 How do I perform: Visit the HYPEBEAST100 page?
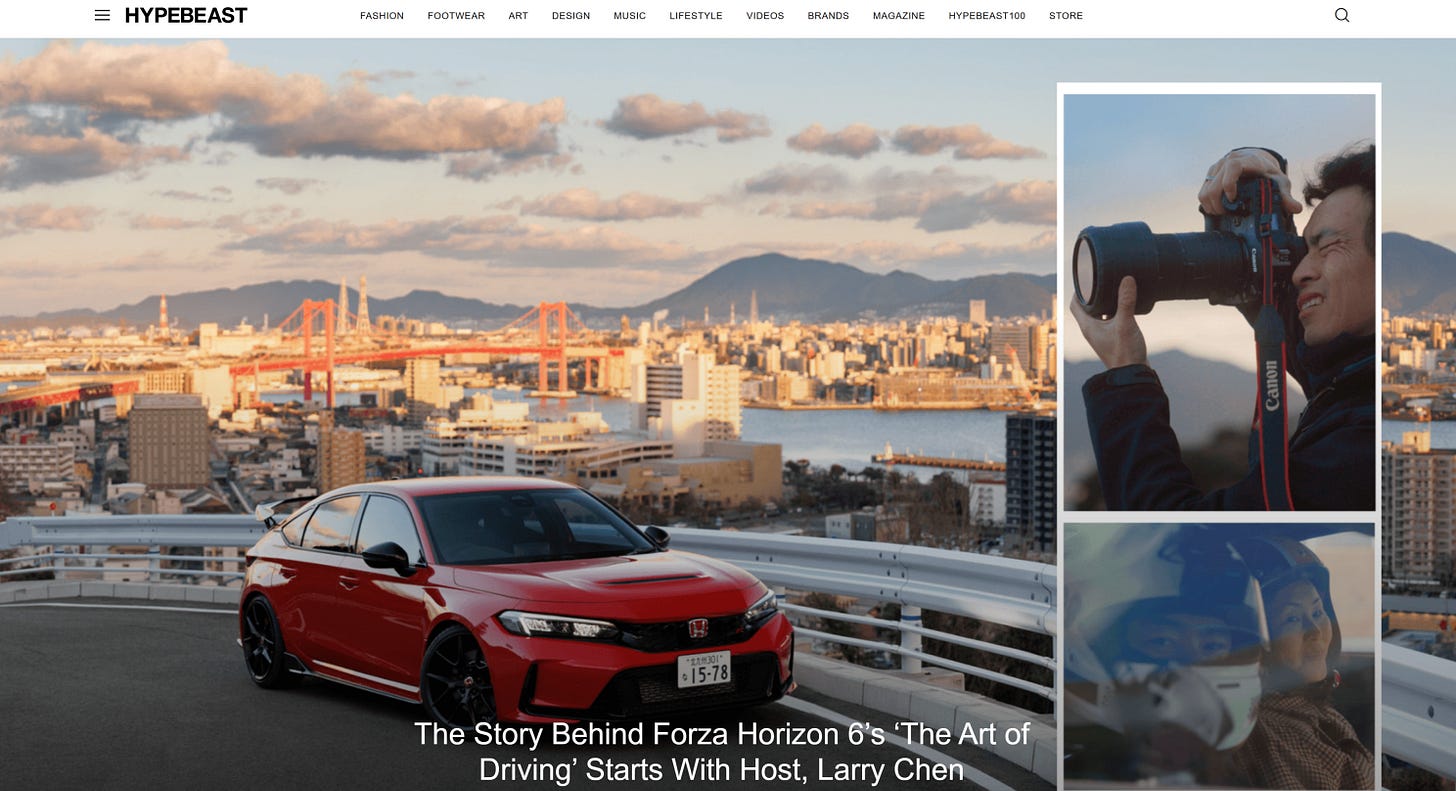[987, 16]
